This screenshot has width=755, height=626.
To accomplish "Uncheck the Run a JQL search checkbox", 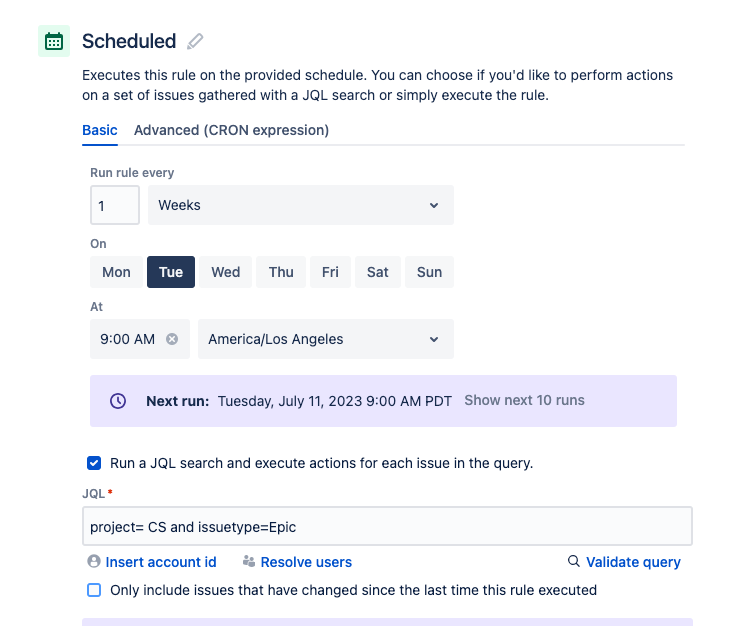I will (94, 463).
